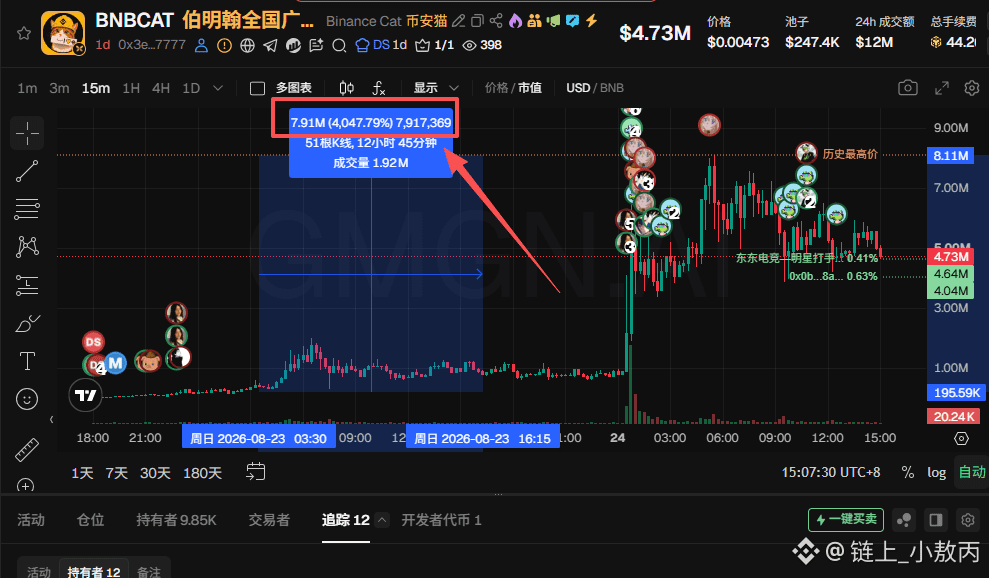Switch chart to 市值 market cap mode
Screen dimensions: 989x578
tap(530, 88)
